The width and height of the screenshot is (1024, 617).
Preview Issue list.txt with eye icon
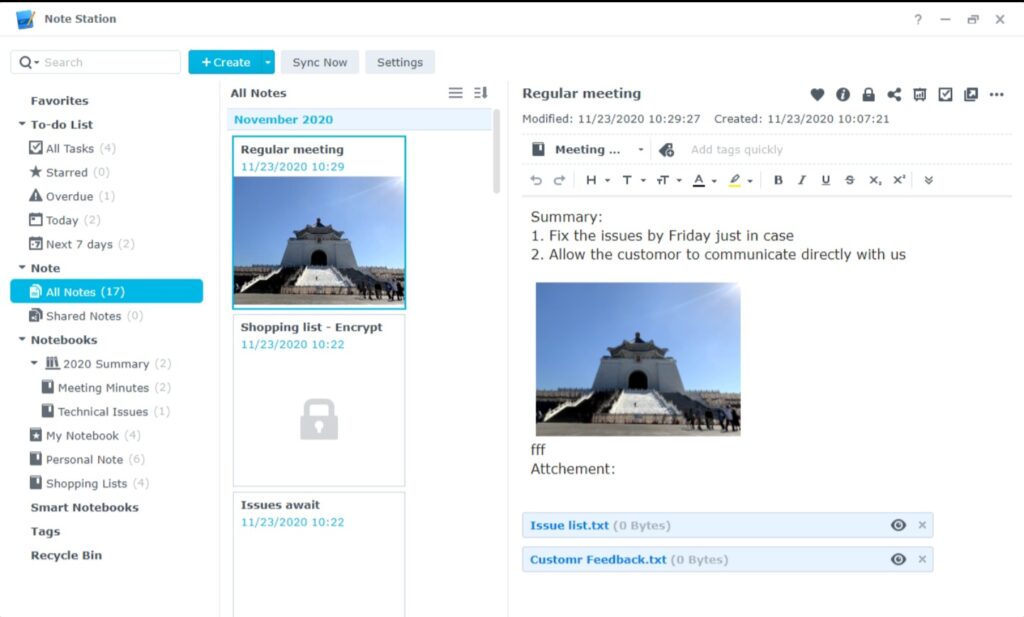pos(898,526)
